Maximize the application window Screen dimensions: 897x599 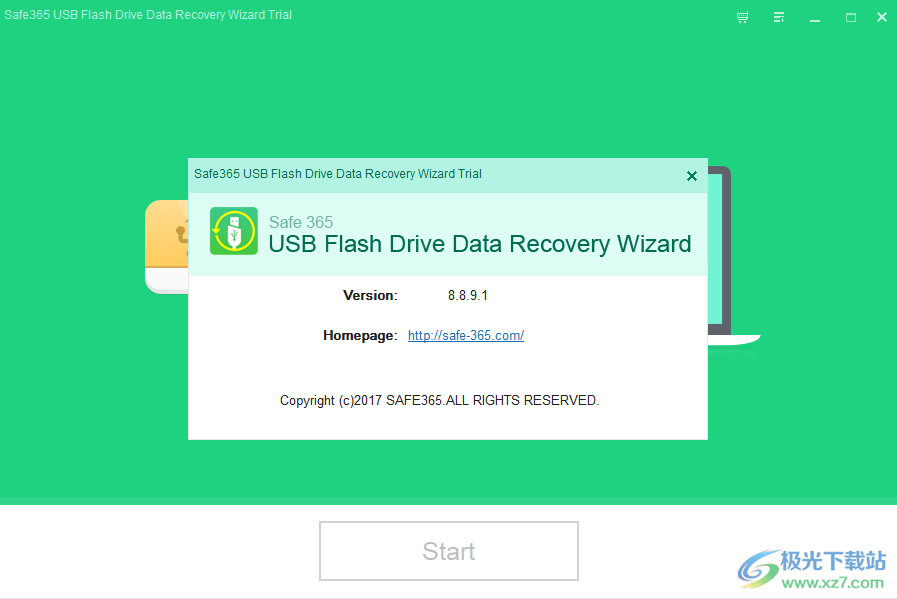(x=851, y=17)
